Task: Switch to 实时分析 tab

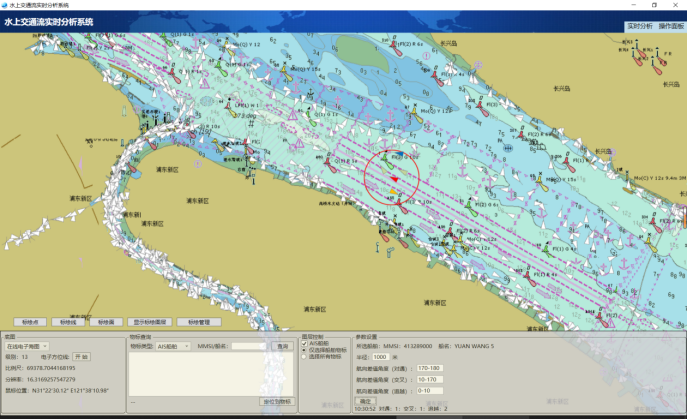Action: (x=639, y=26)
